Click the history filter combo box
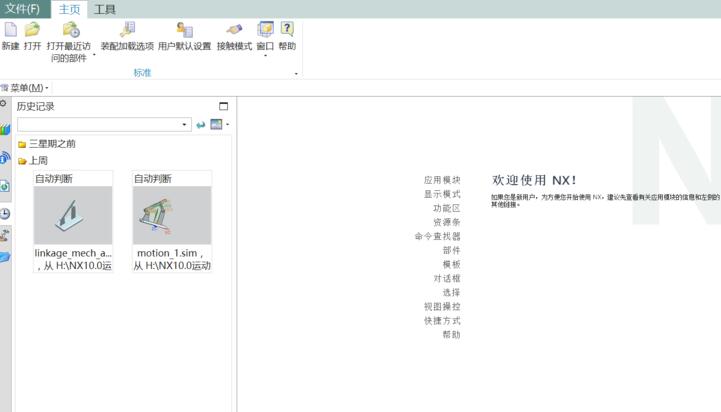The width and height of the screenshot is (721, 412). (104, 124)
